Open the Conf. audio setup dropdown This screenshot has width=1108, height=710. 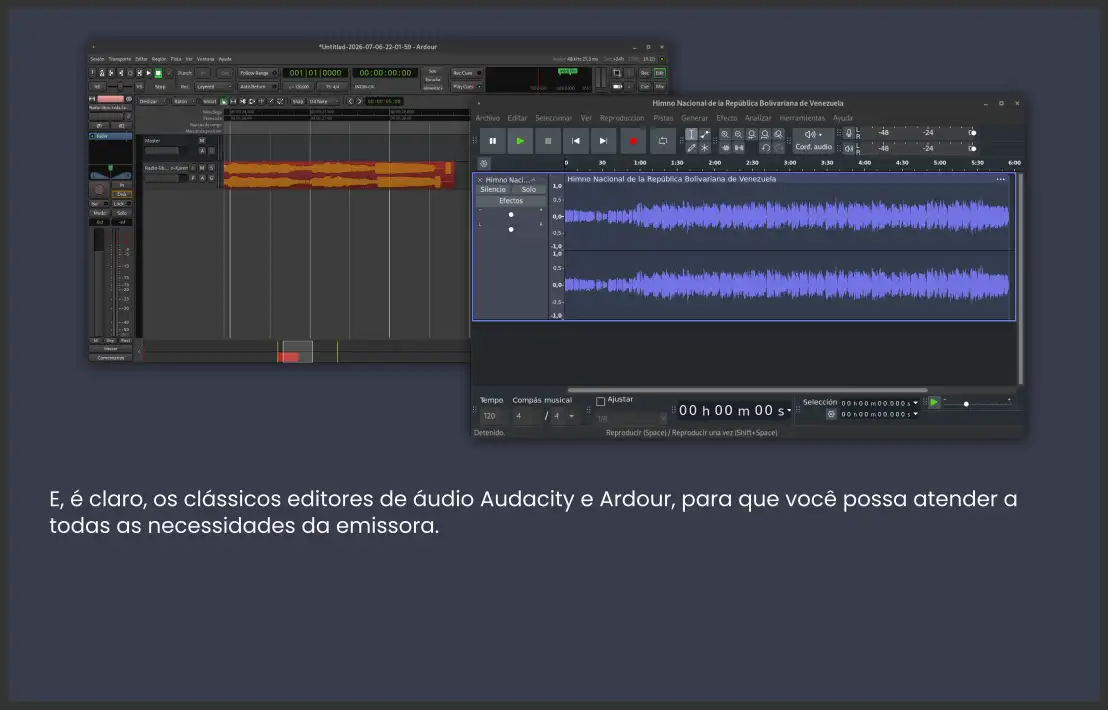pyautogui.click(x=813, y=141)
